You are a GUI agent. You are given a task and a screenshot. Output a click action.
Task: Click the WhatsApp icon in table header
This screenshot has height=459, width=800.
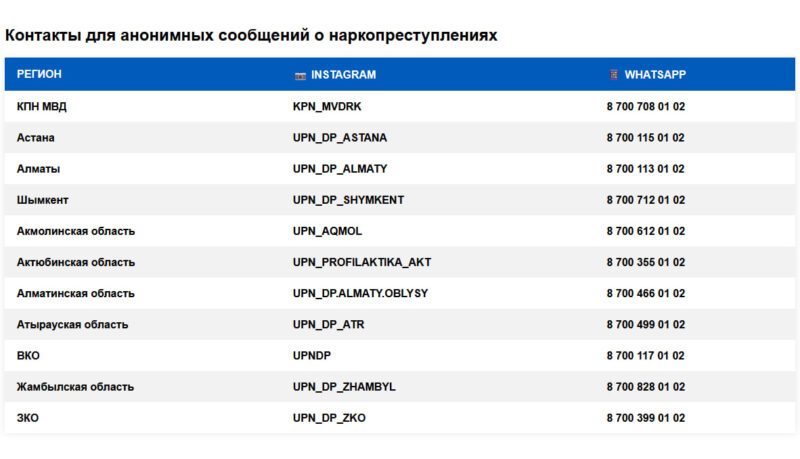pos(614,75)
